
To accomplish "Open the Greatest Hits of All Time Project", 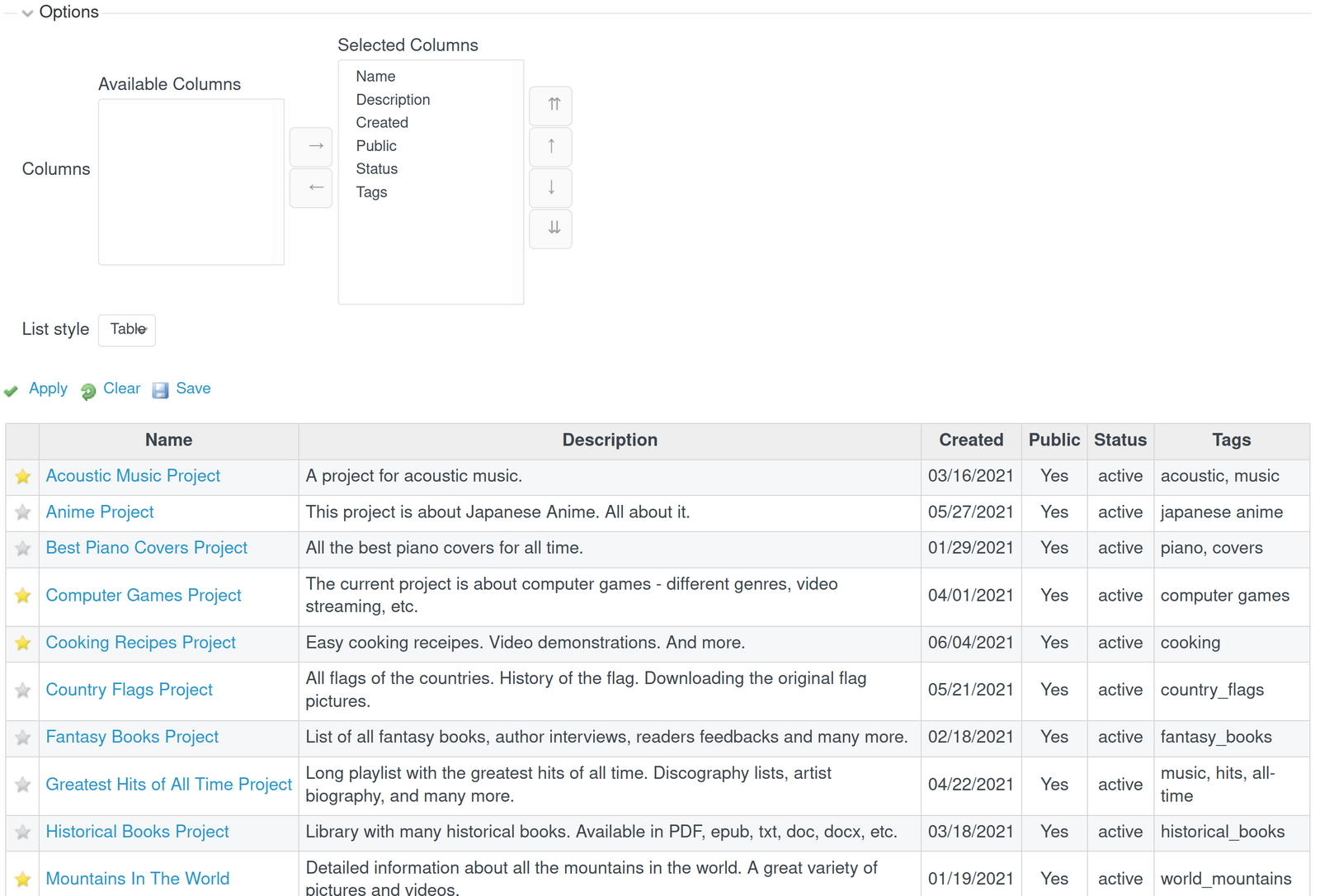I will point(168,785).
